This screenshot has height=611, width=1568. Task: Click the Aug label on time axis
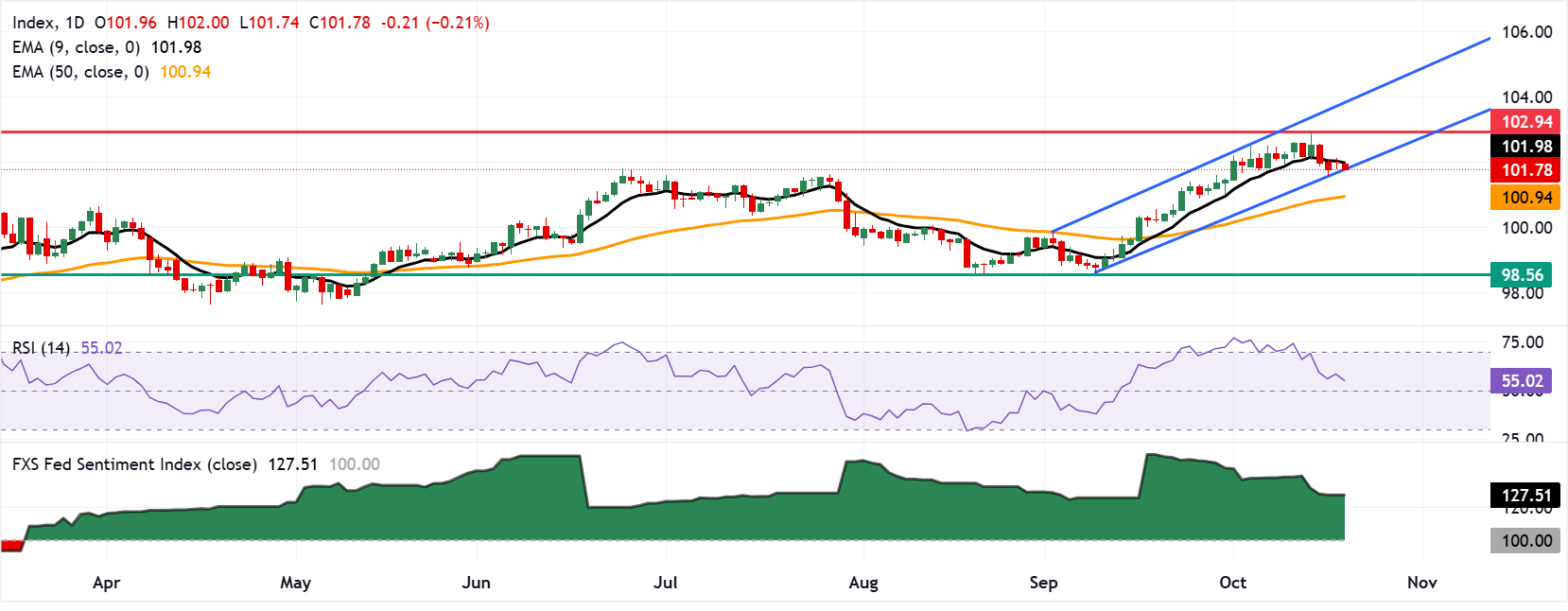click(863, 583)
